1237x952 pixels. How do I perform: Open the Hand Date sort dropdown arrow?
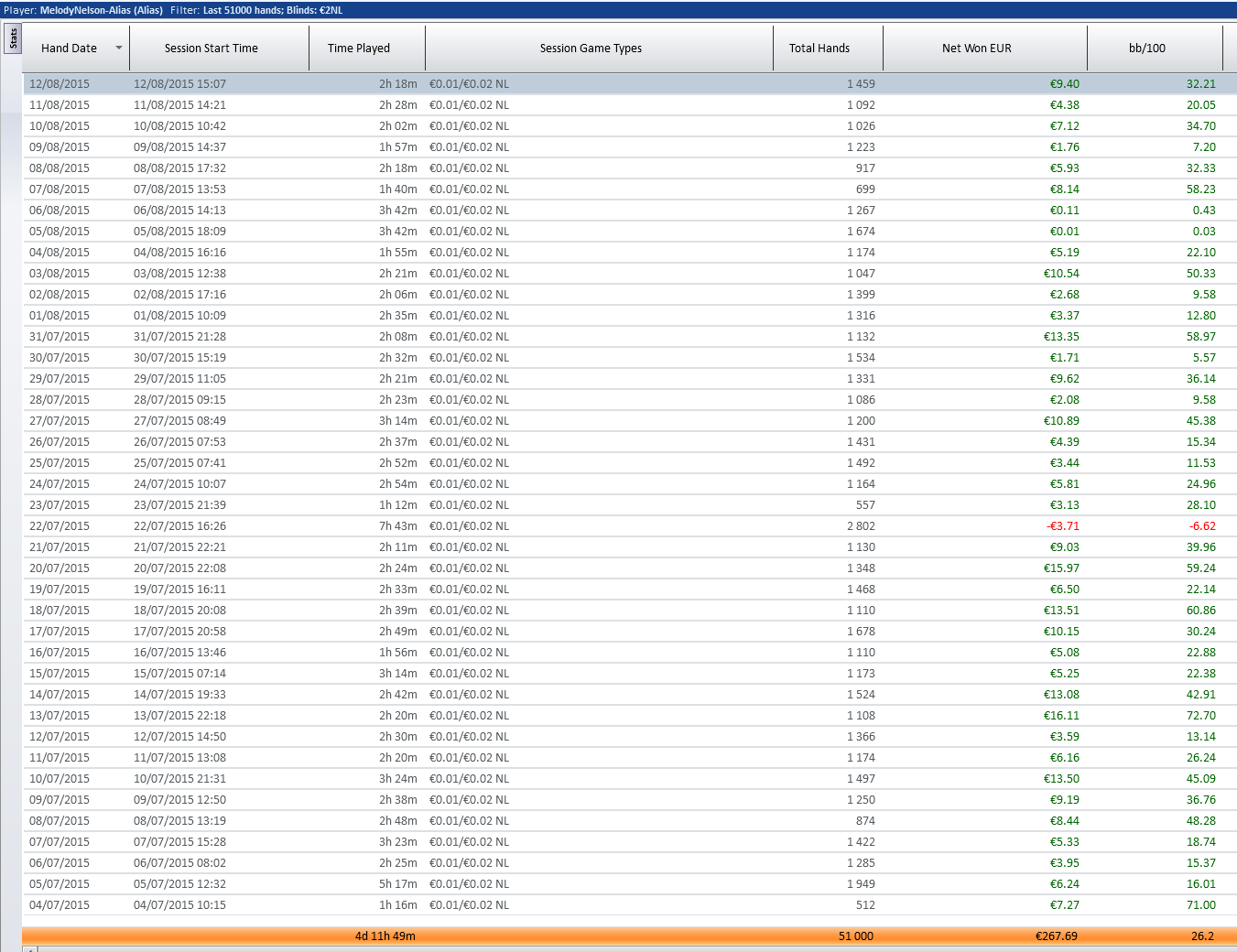tap(119, 48)
